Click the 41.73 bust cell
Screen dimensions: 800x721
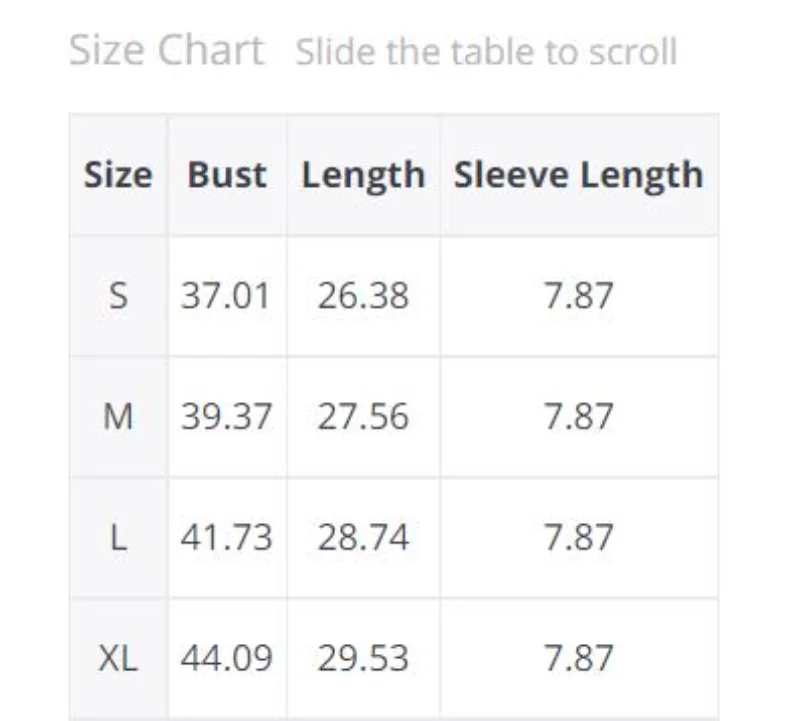pos(226,538)
